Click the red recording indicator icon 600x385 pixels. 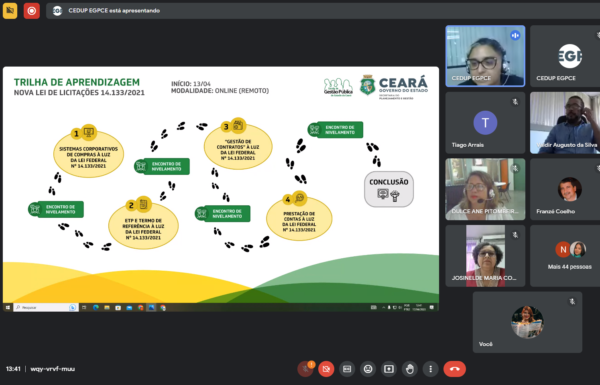pos(32,11)
